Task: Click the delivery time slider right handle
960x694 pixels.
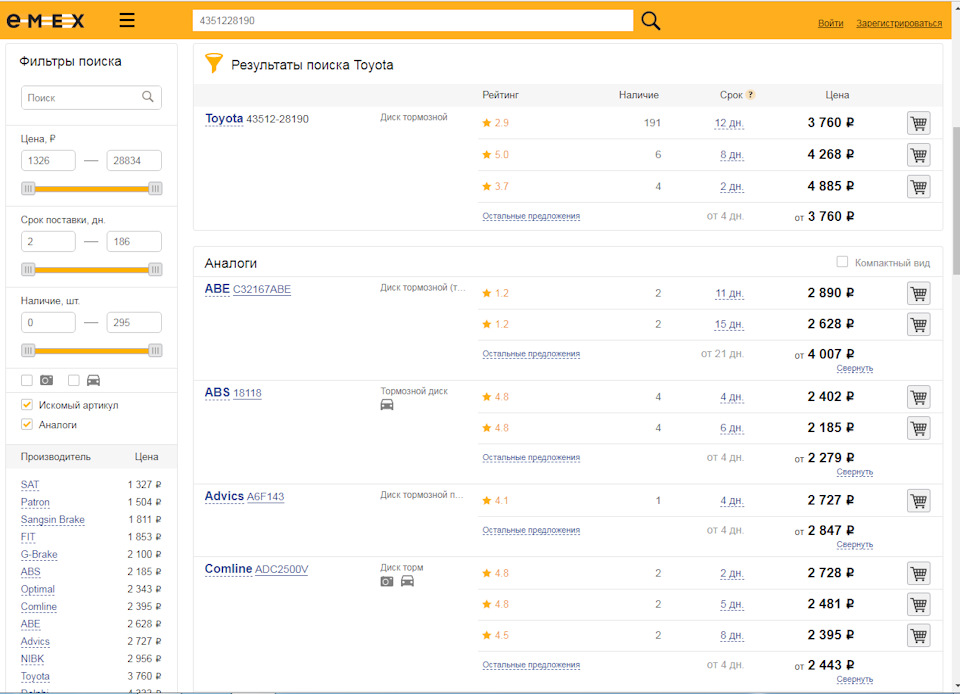Action: 155,269
